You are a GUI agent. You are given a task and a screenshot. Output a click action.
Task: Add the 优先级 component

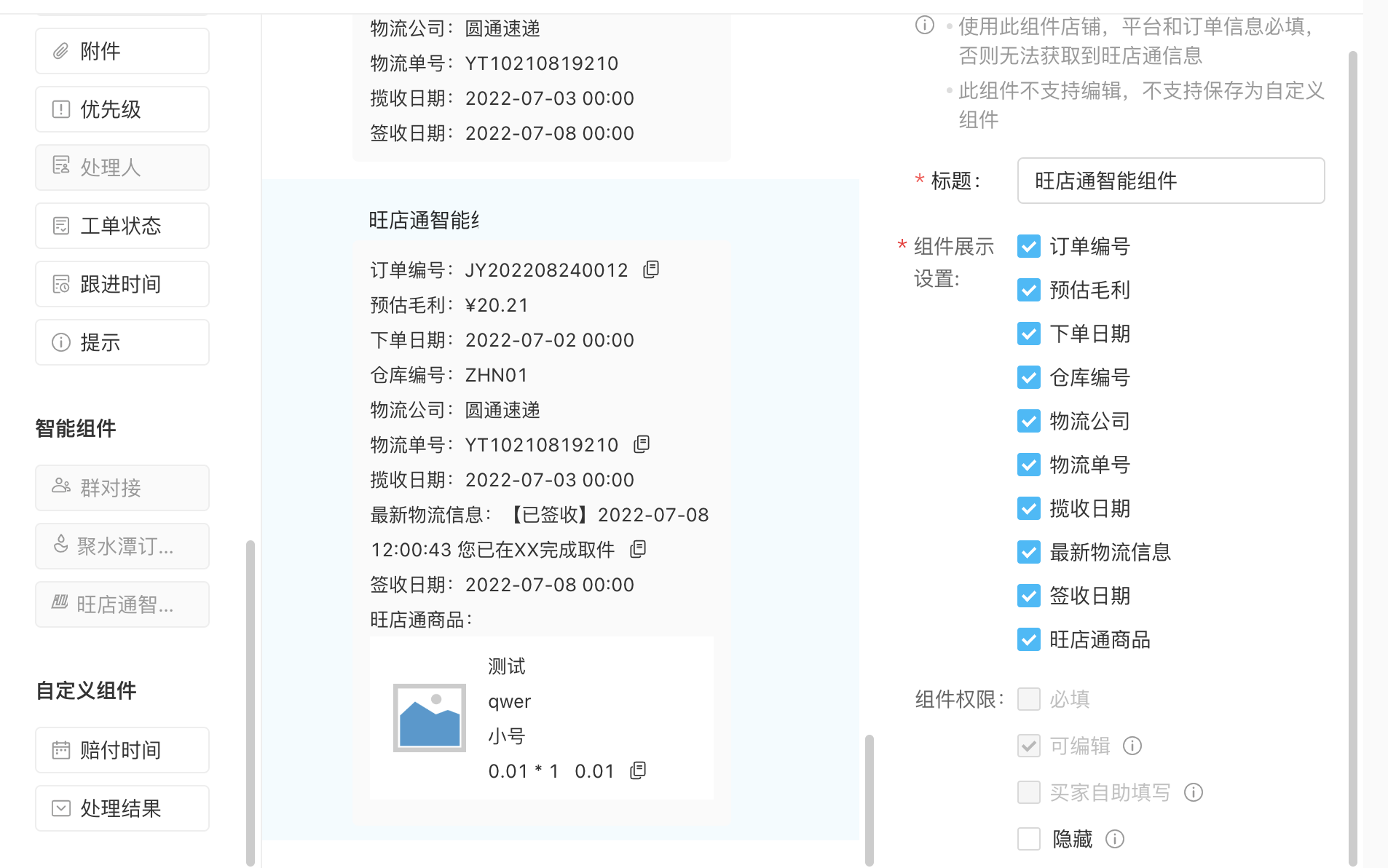tap(122, 109)
